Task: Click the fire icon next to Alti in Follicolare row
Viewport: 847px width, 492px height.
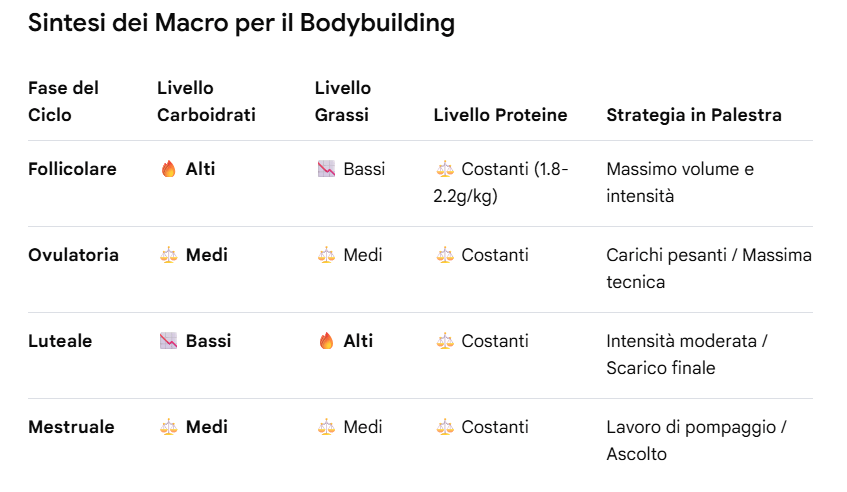Action: (169, 169)
